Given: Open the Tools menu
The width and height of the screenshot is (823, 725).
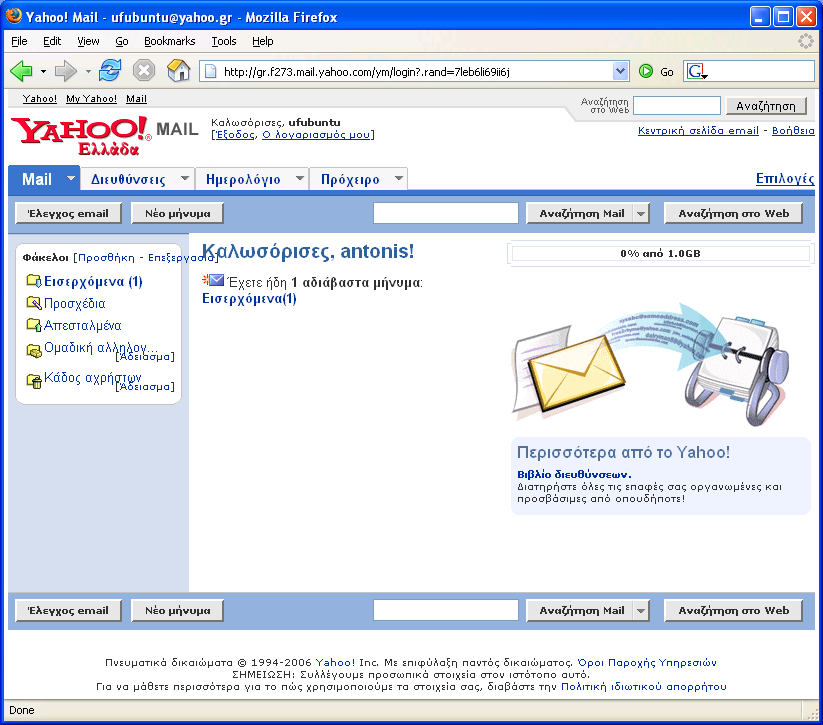Looking at the screenshot, I should point(224,41).
